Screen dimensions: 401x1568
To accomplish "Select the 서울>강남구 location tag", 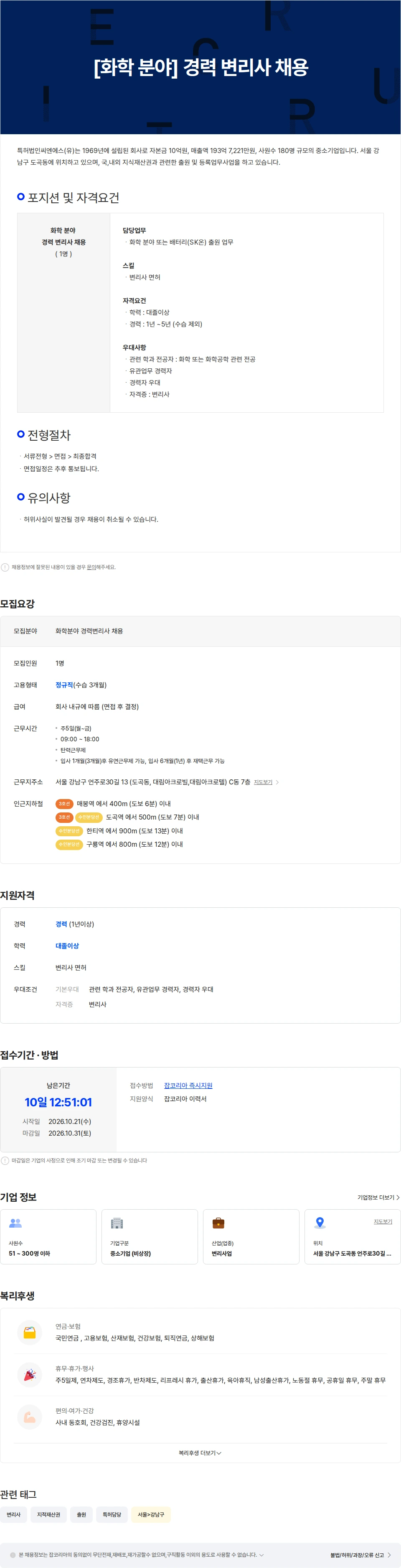I will [151, 1514].
